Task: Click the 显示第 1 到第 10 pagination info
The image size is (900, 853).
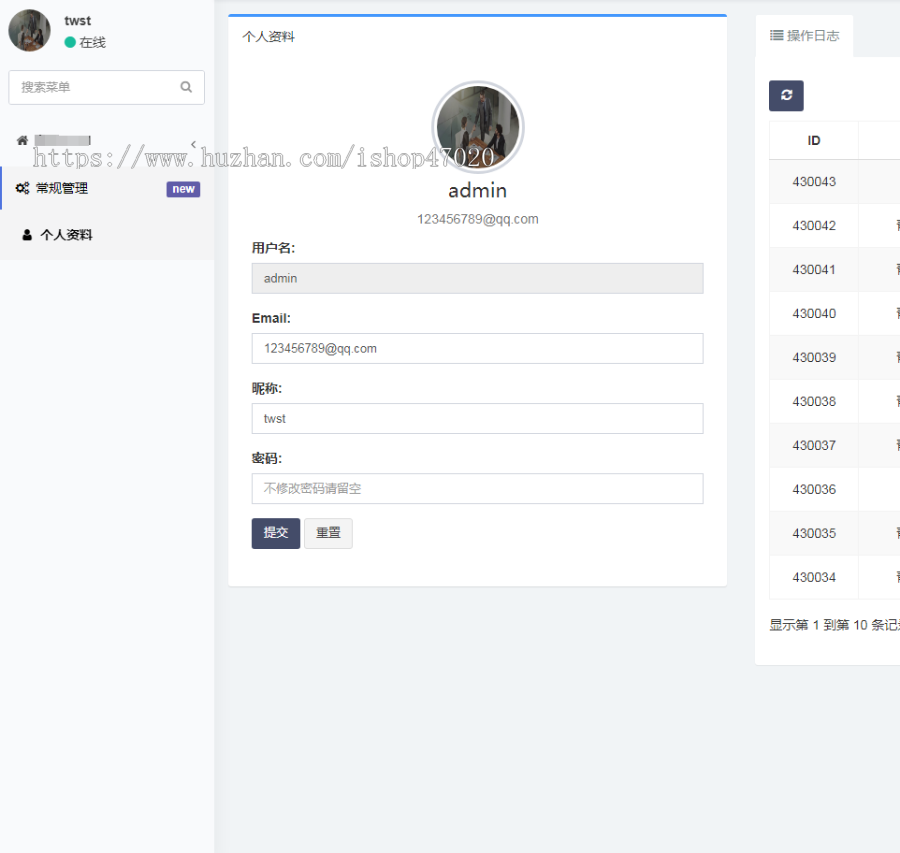Action: 835,625
